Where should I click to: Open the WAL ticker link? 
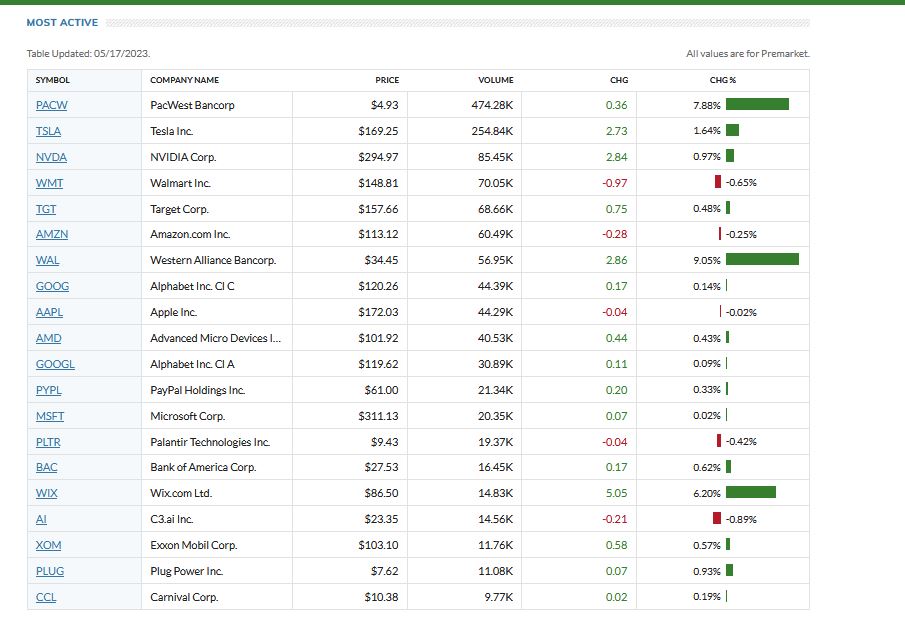[47, 260]
